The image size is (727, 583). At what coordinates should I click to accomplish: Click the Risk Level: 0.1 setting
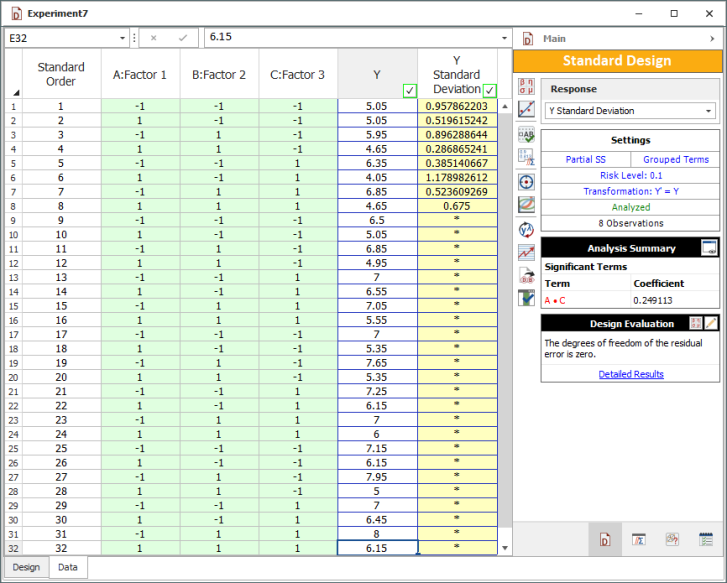[630, 175]
